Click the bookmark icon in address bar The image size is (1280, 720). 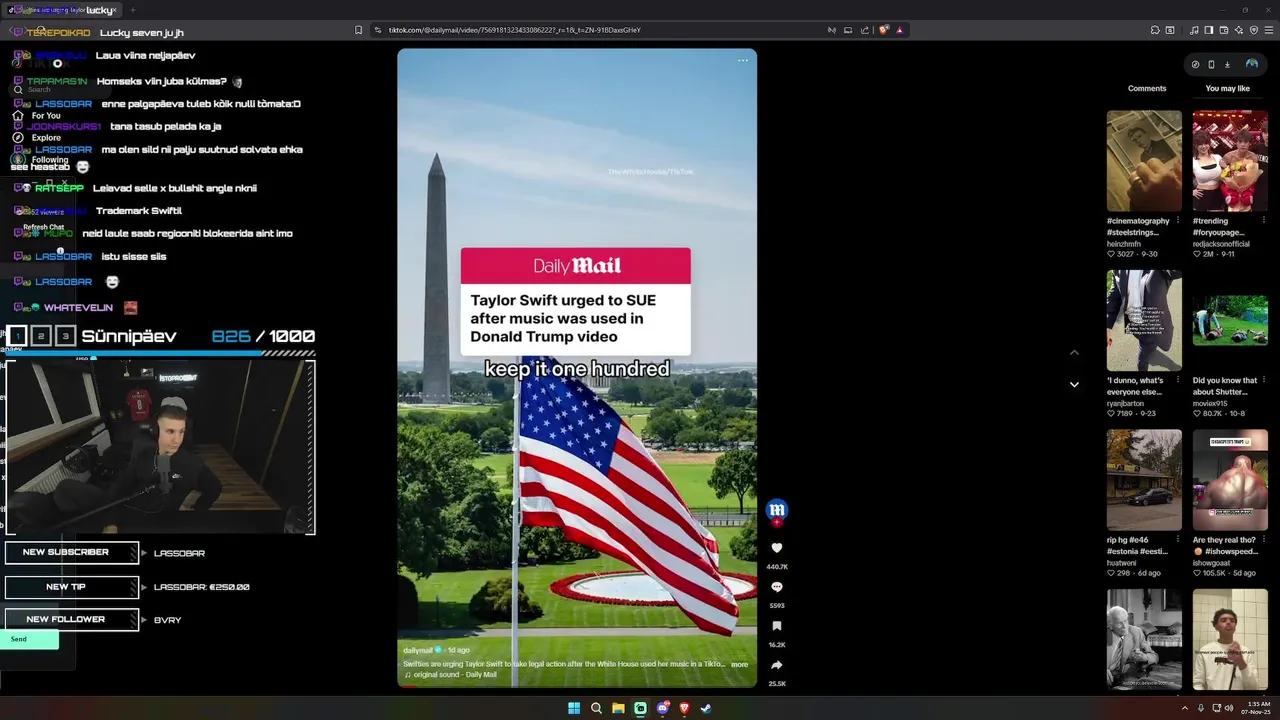point(358,30)
